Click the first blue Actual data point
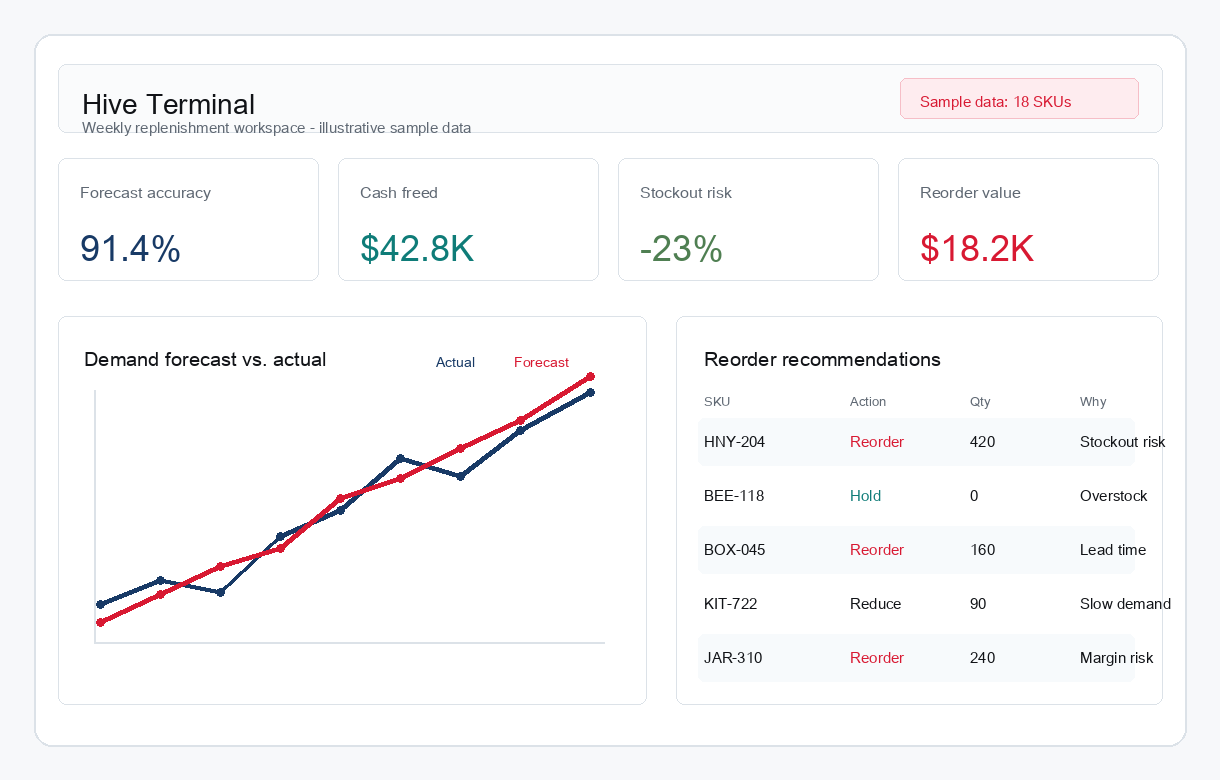 click(100, 604)
